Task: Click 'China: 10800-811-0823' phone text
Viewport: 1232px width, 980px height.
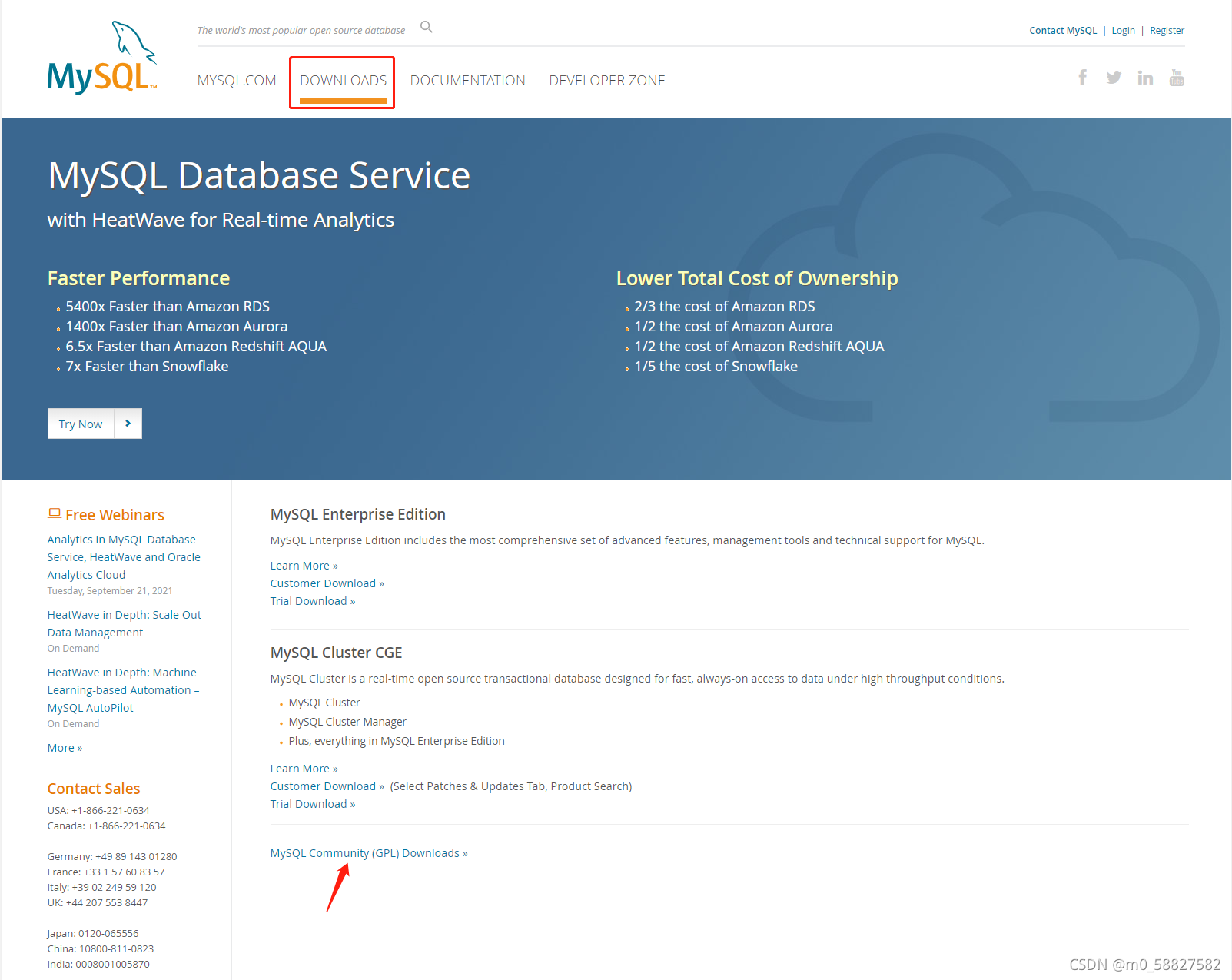Action: [101, 948]
